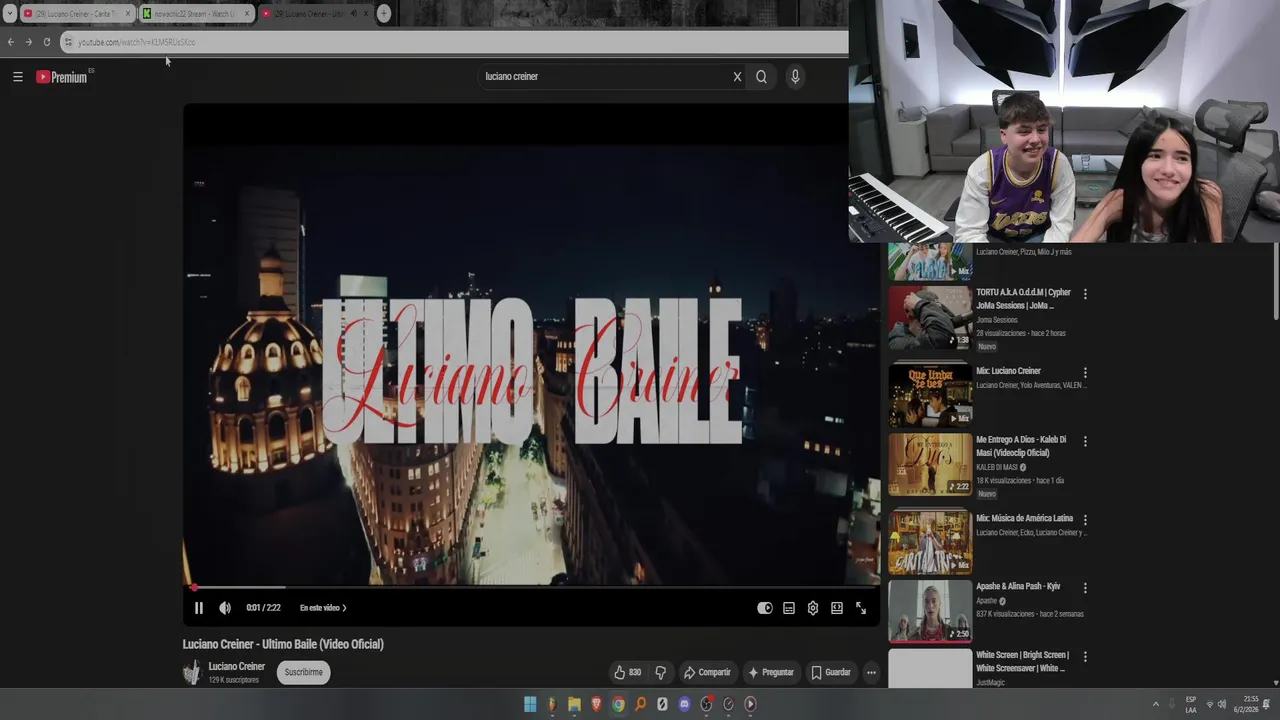
Task: Launch Brave browser from the taskbar
Action: 596,704
